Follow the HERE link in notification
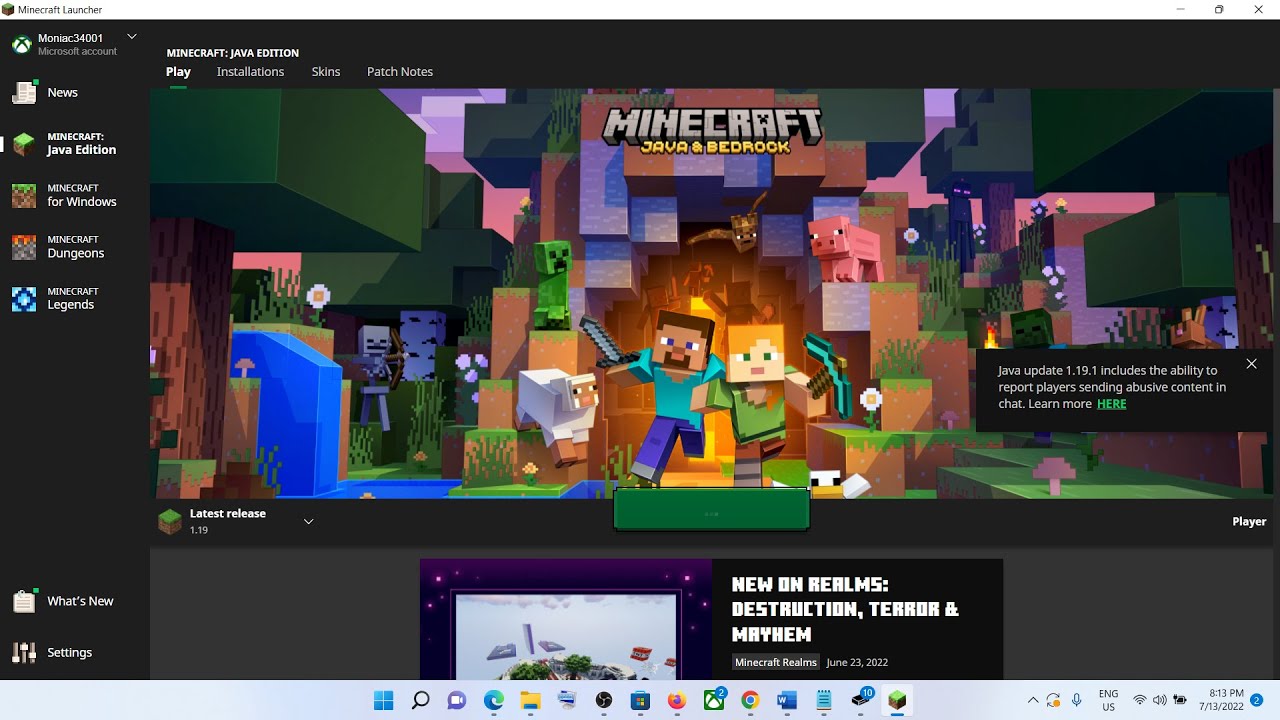The width and height of the screenshot is (1280, 720). [1111, 404]
